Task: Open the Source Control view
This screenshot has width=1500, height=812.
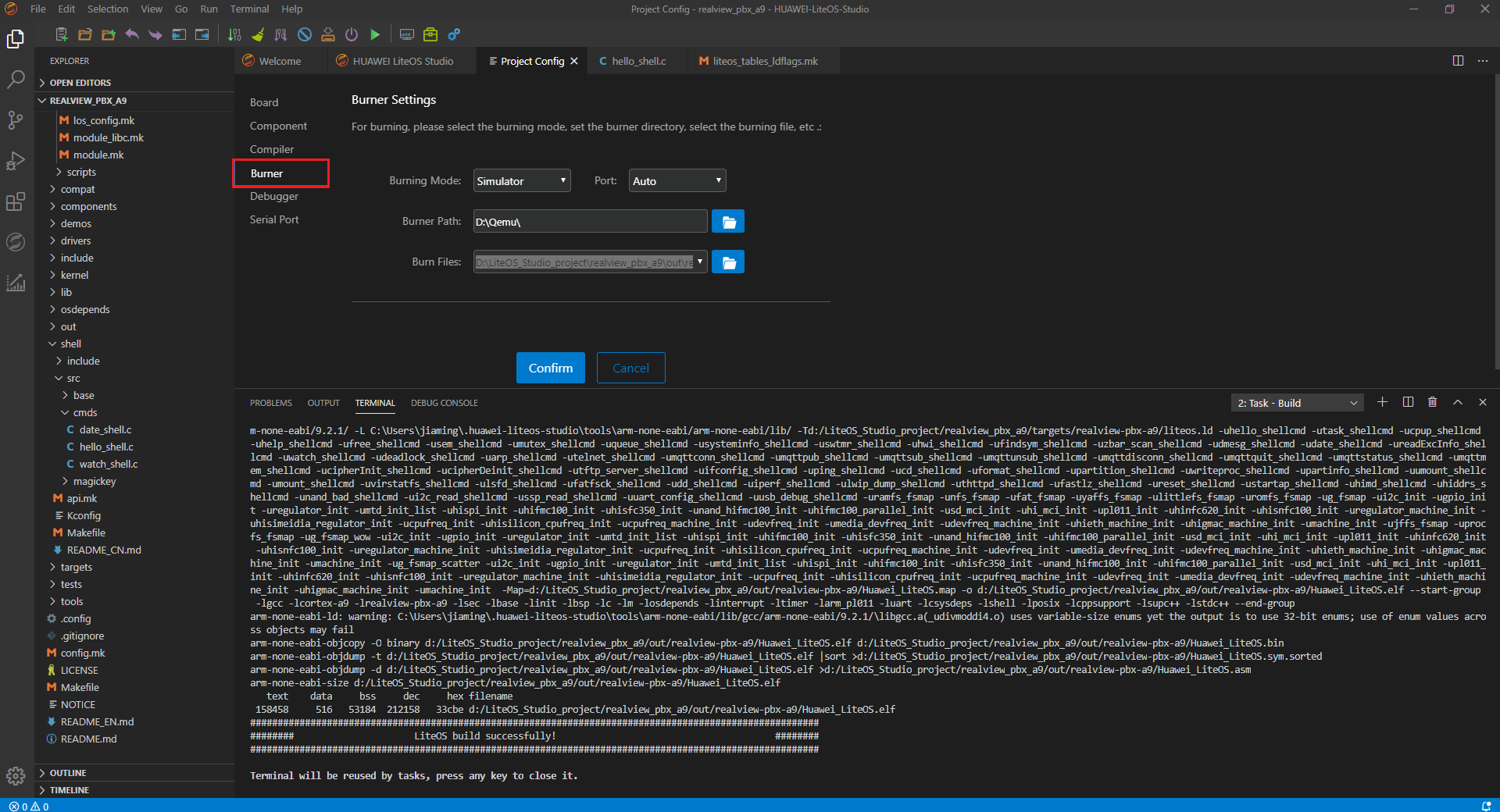Action: 16,119
